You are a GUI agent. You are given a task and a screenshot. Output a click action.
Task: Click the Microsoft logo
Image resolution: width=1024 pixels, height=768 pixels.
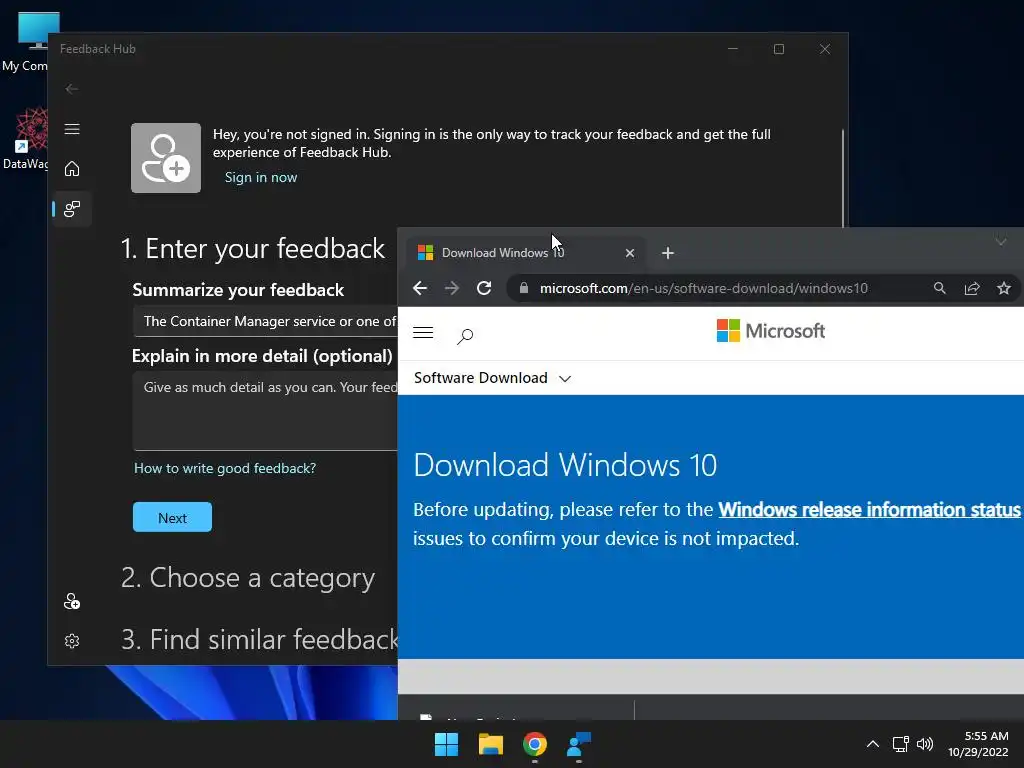[x=771, y=331]
